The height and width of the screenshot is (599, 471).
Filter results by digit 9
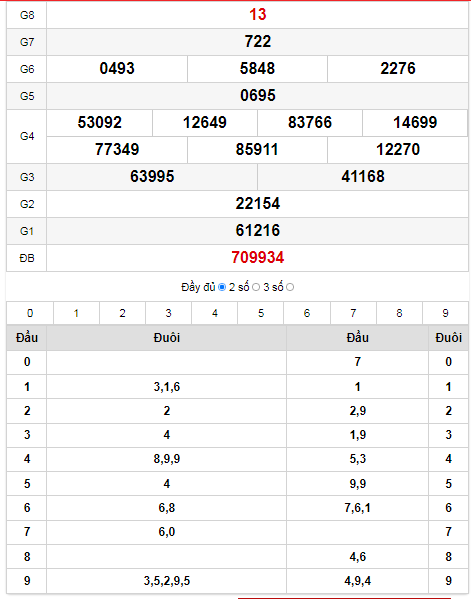445,313
